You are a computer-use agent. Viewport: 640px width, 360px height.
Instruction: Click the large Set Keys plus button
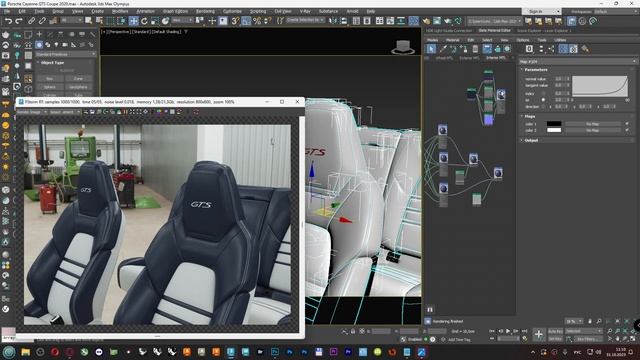pyautogui.click(x=538, y=335)
